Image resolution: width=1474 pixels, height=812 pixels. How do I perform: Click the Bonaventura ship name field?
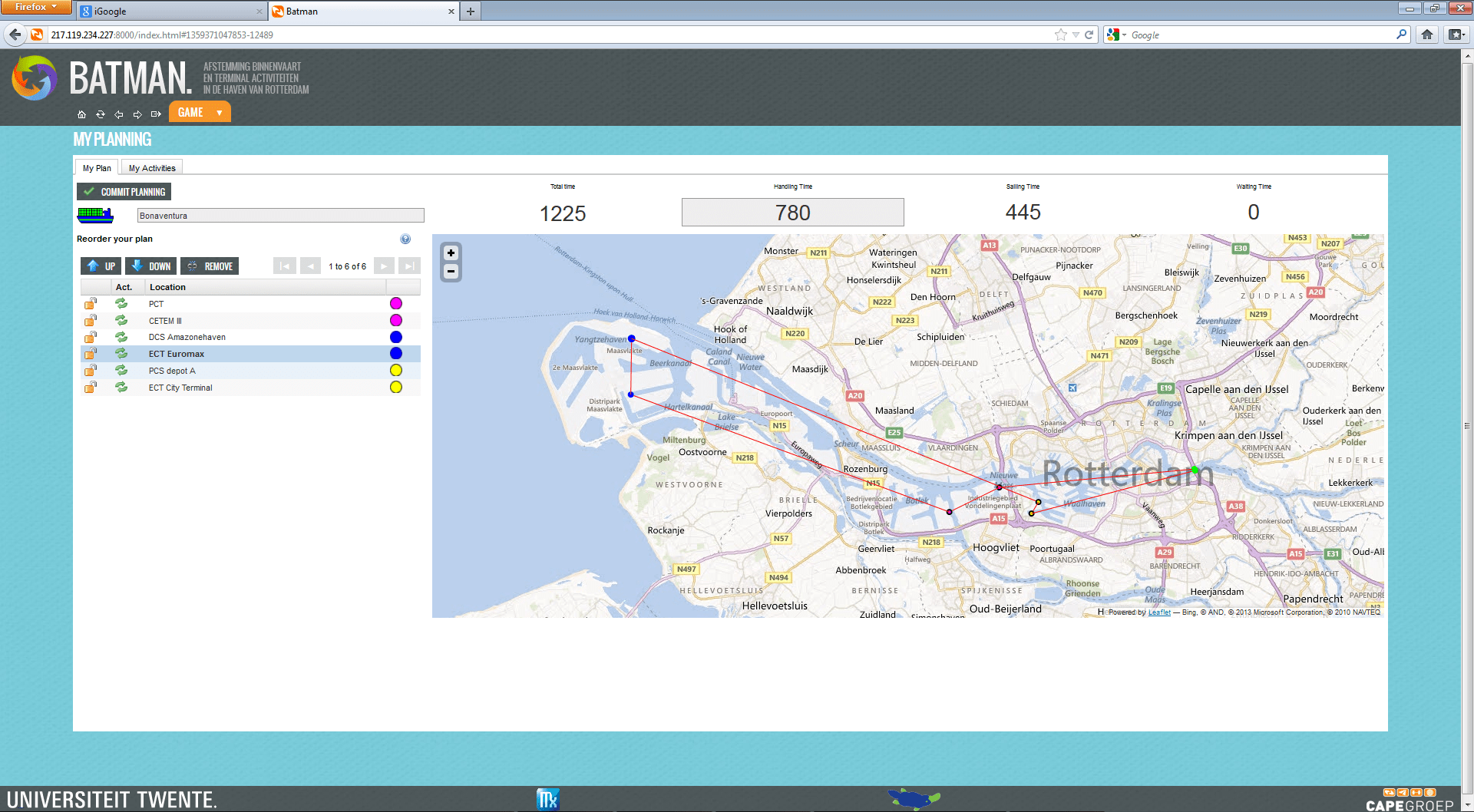[280, 216]
